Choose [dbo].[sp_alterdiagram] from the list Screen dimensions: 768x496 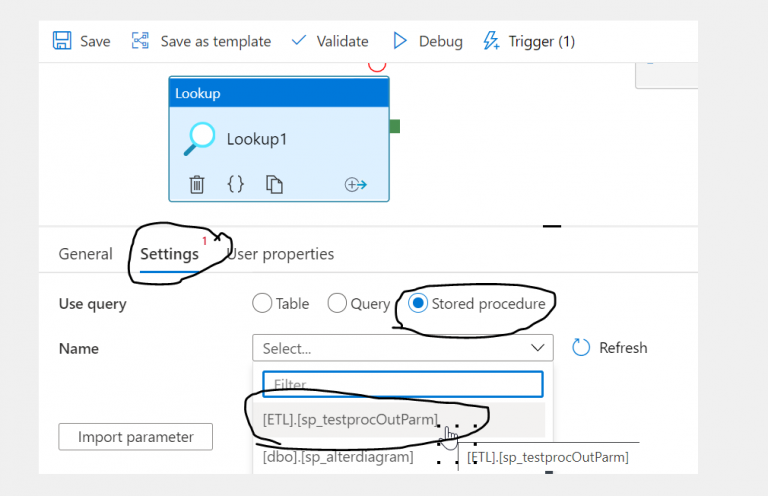coord(337,457)
